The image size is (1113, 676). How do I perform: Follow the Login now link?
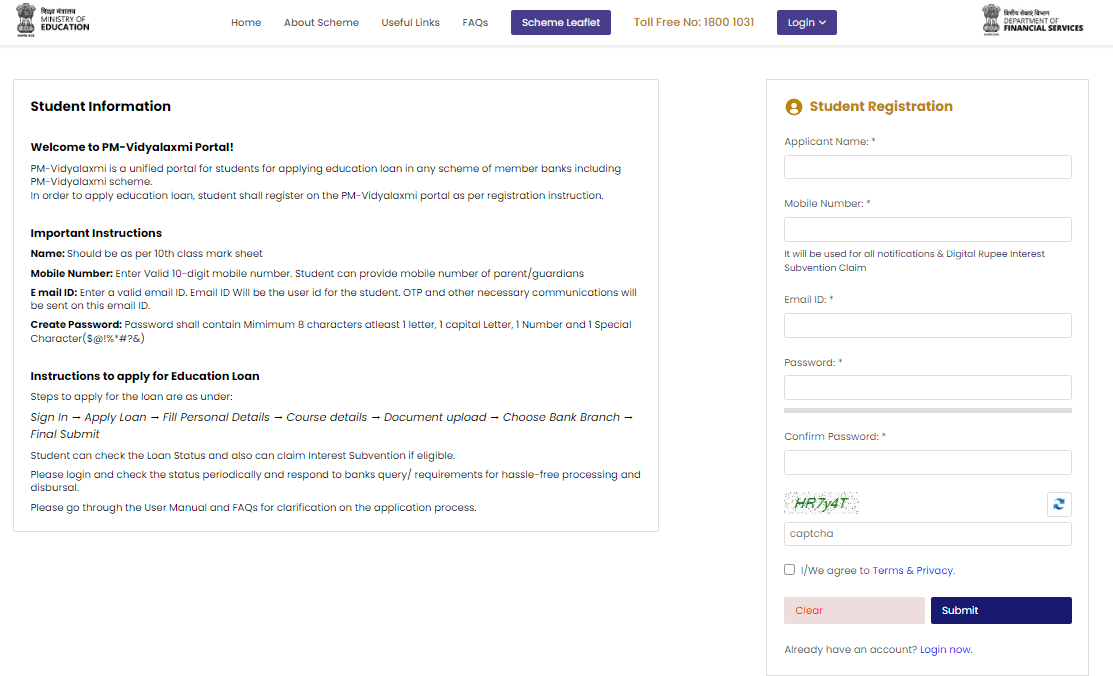tap(945, 650)
